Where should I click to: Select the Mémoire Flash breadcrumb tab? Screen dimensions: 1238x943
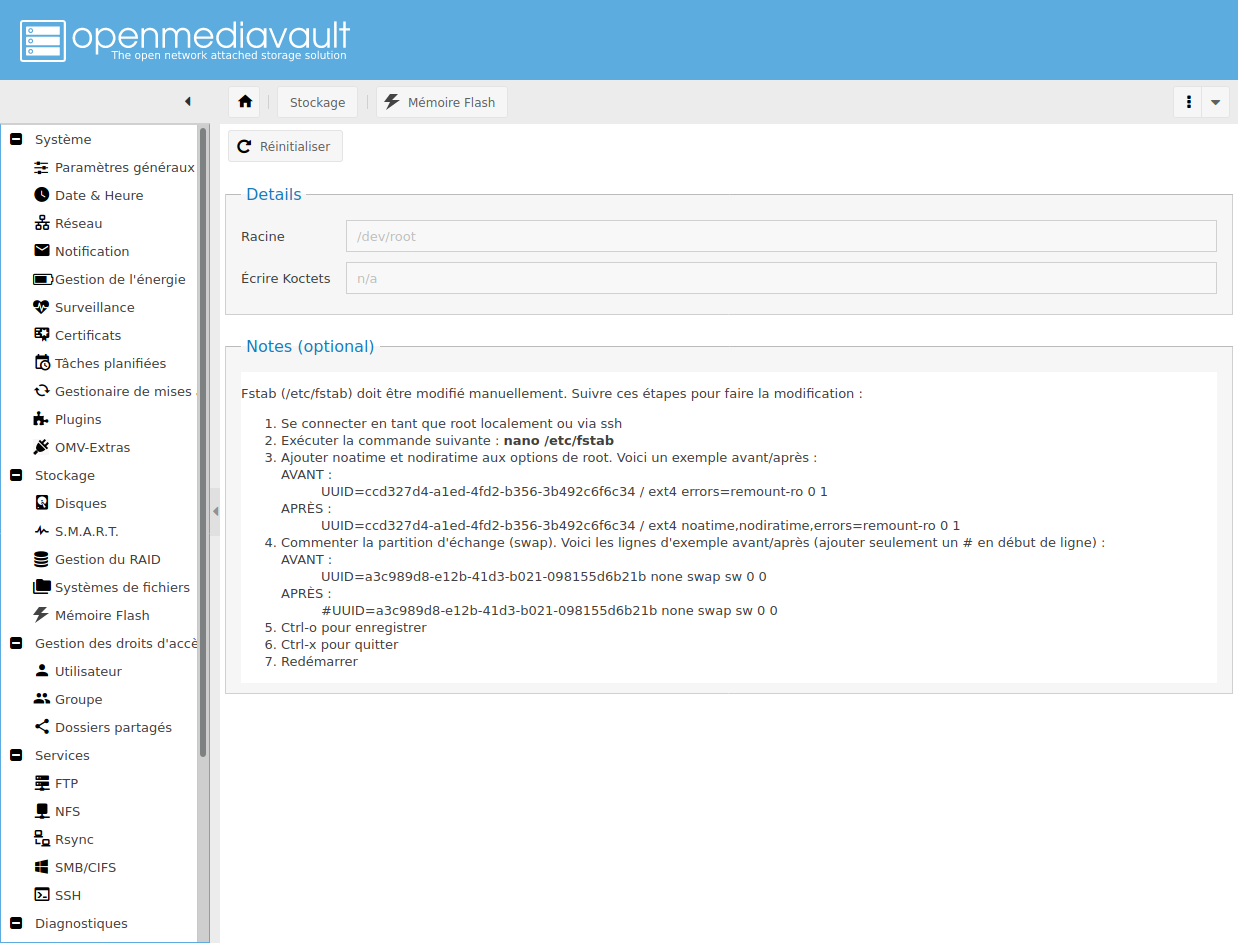(441, 102)
